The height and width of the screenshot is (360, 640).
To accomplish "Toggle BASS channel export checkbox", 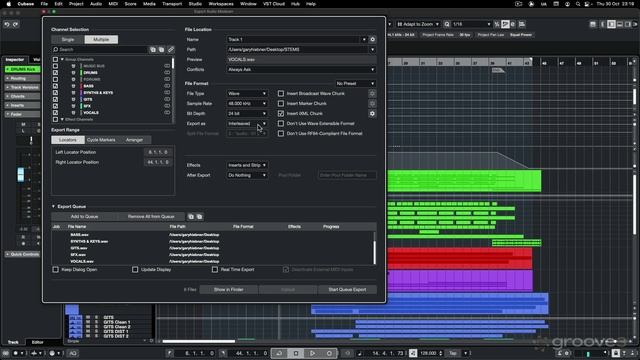I will (55, 86).
